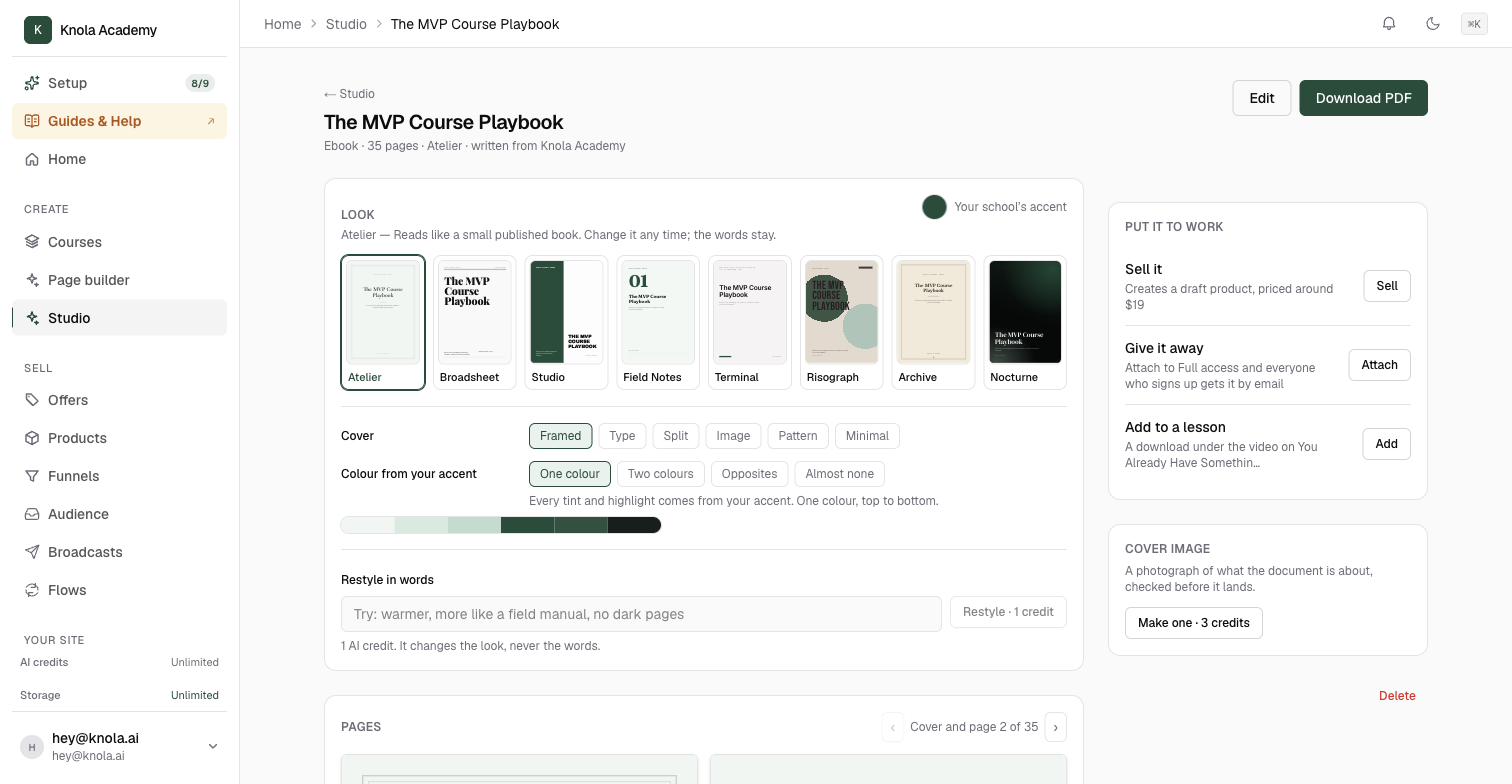Click the Courses stack icon

click(32, 242)
